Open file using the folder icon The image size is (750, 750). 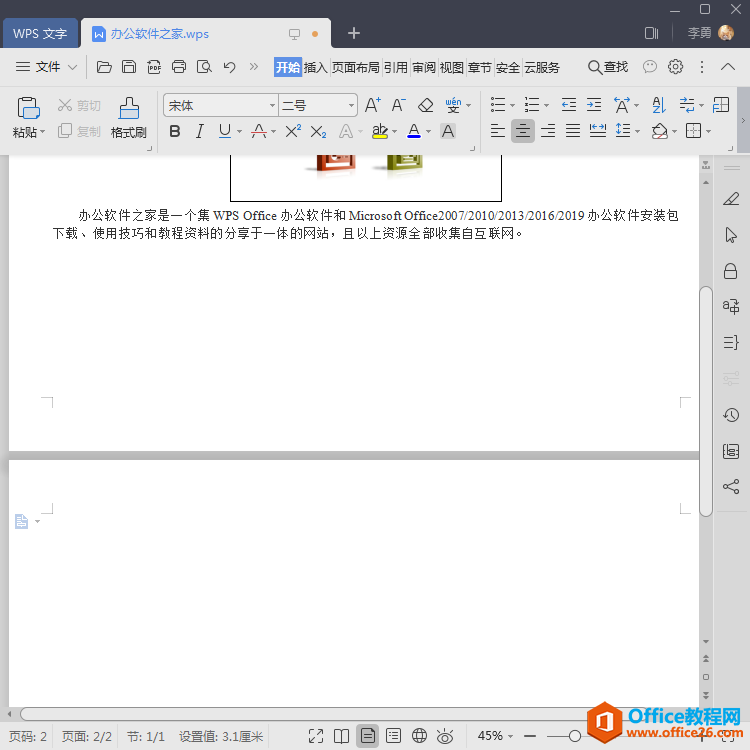(104, 67)
